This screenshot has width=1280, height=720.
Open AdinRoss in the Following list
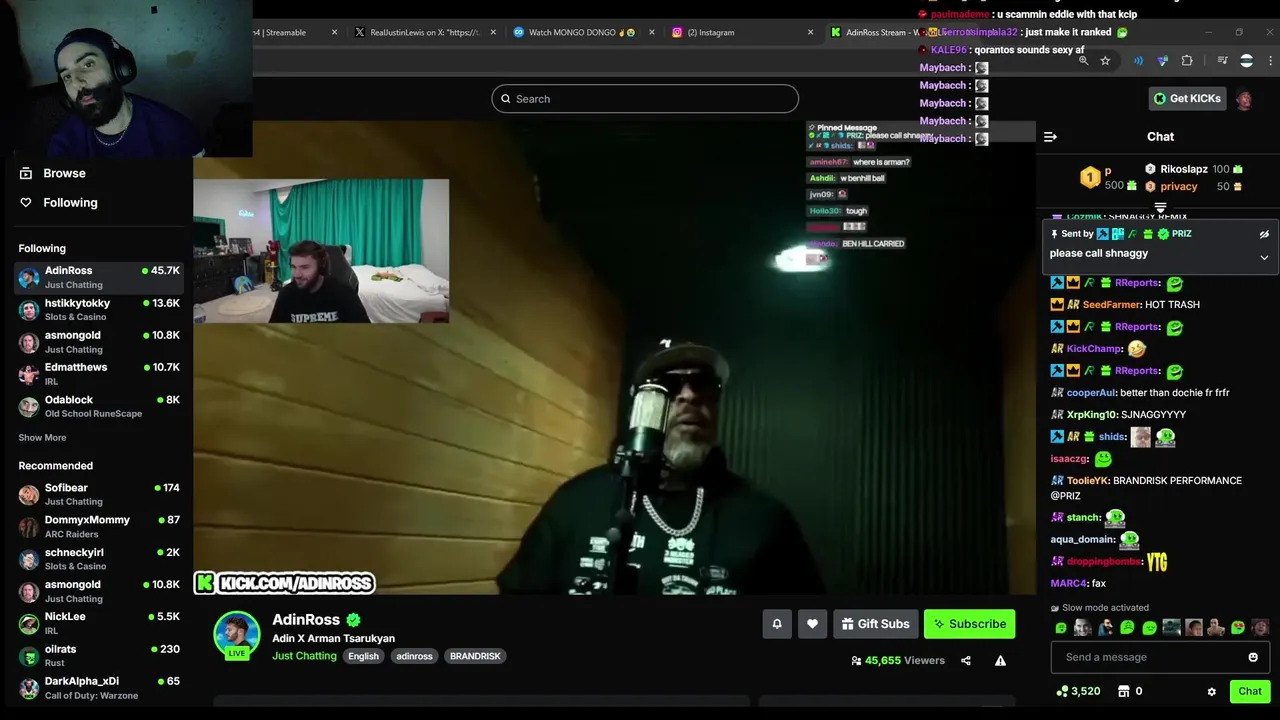pos(99,277)
